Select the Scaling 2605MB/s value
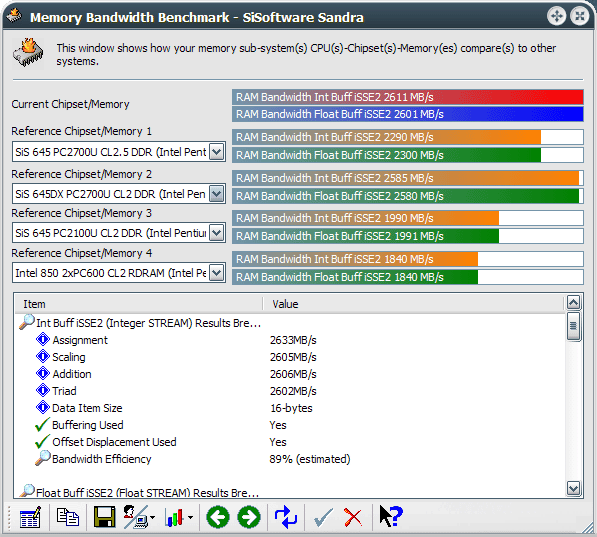Screen dimensions: 597x537 click(293, 357)
